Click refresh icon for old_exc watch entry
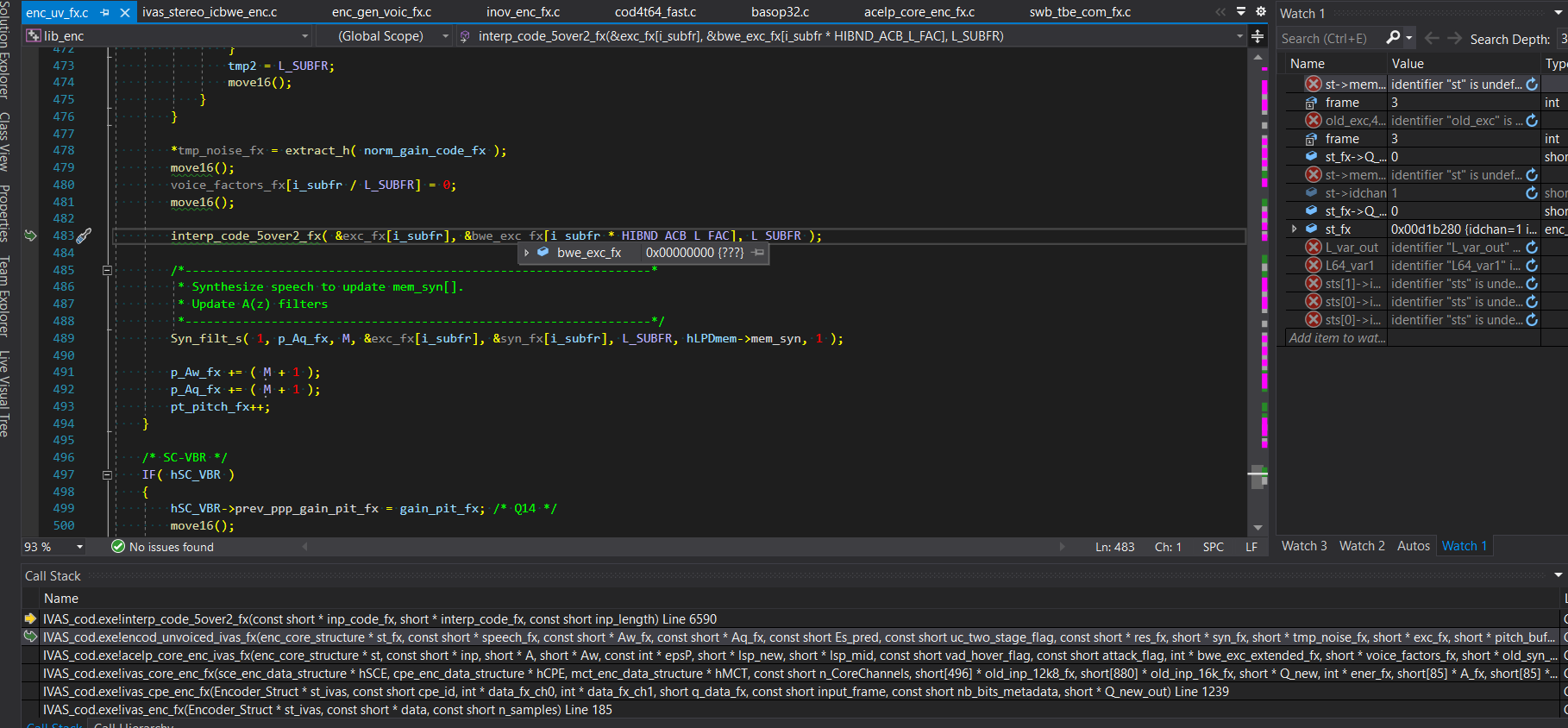This screenshot has width=1568, height=728. 1532,121
